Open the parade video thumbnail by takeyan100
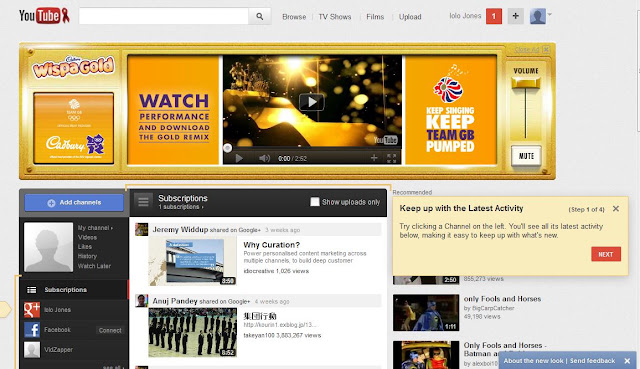The width and height of the screenshot is (640, 369). coord(192,333)
